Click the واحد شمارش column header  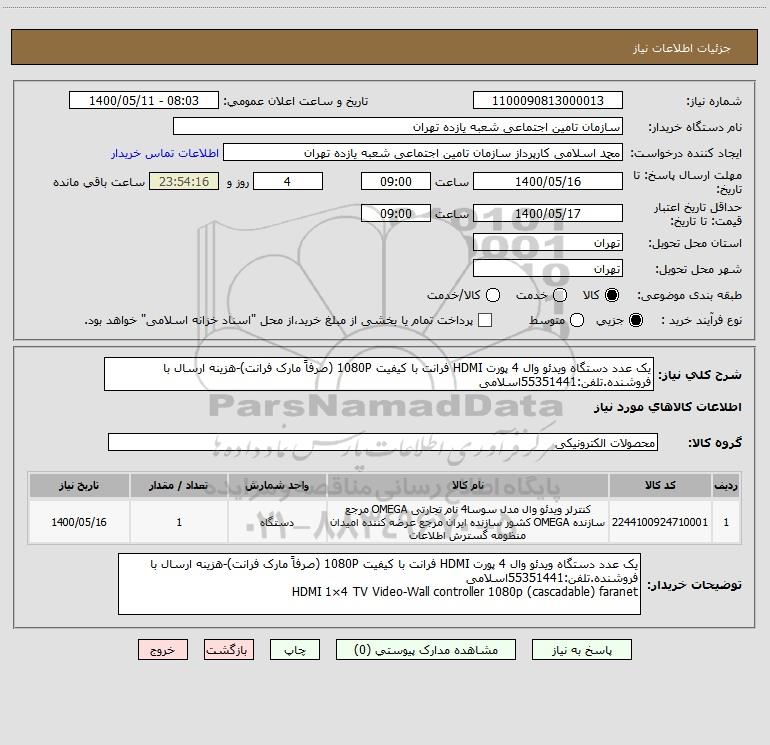(x=277, y=485)
